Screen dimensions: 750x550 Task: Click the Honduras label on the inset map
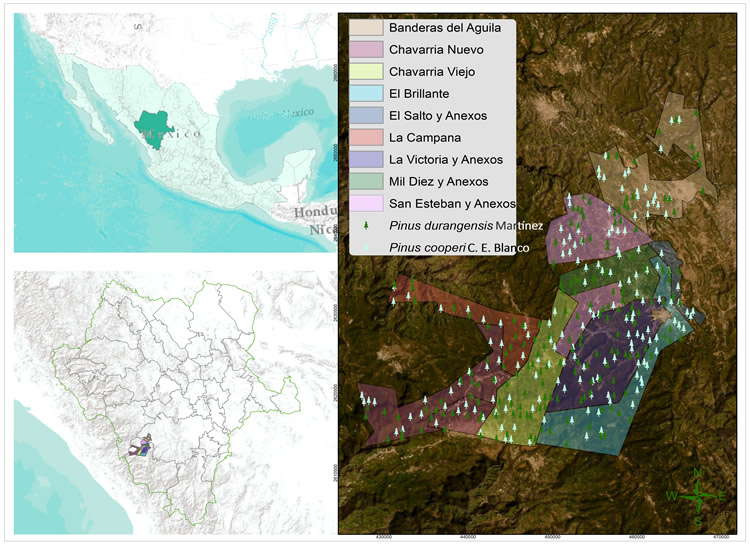311,213
